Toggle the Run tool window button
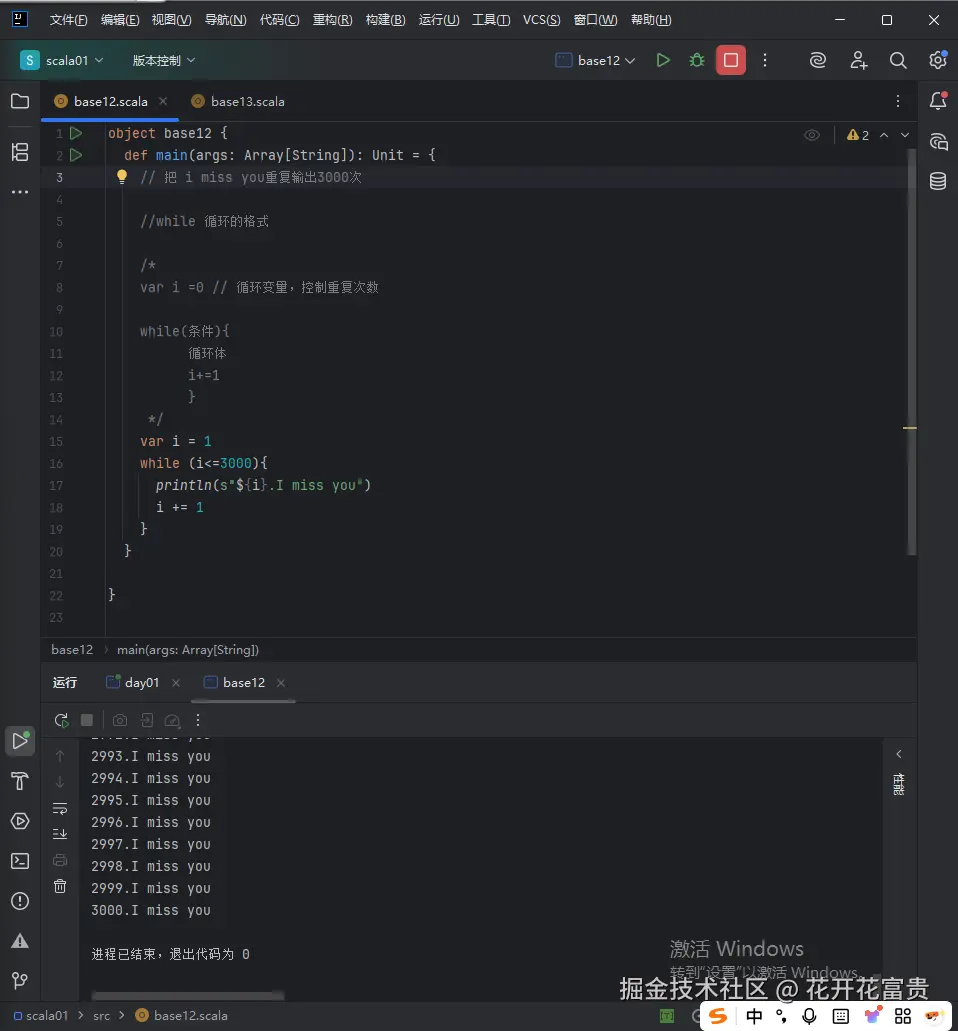 [20, 741]
